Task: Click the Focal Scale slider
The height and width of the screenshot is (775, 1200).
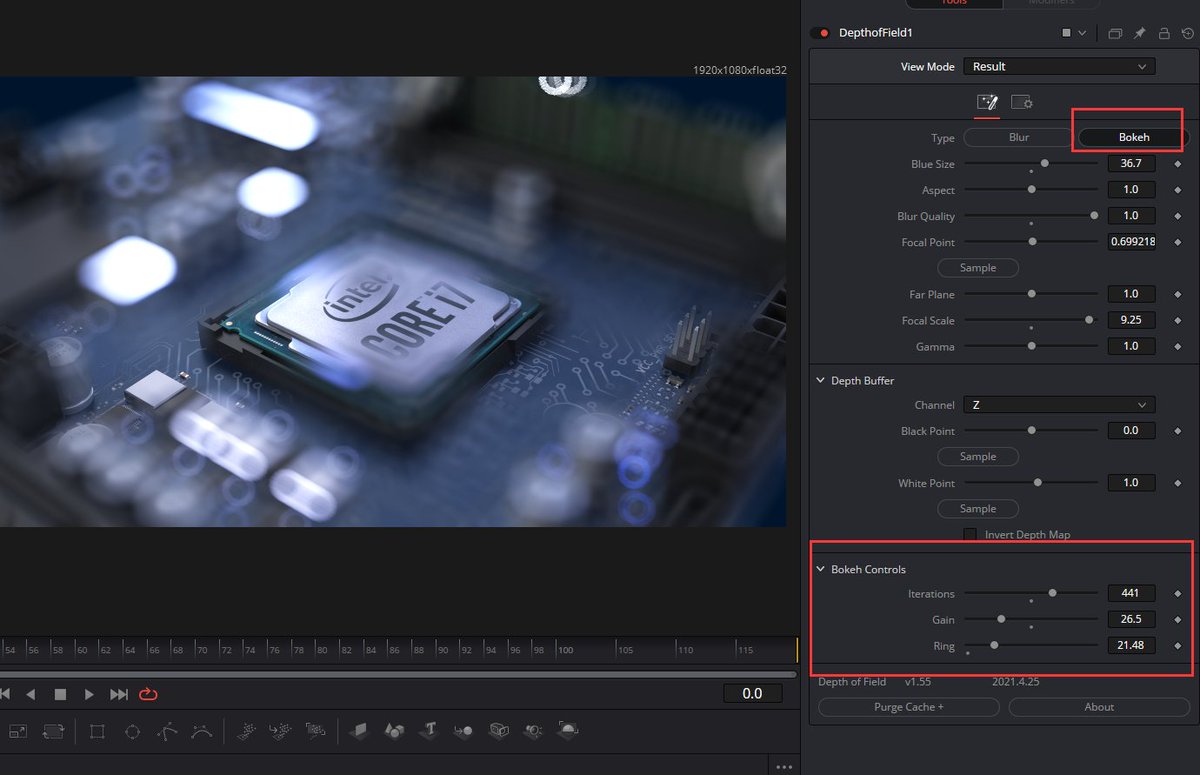Action: click(x=1031, y=320)
